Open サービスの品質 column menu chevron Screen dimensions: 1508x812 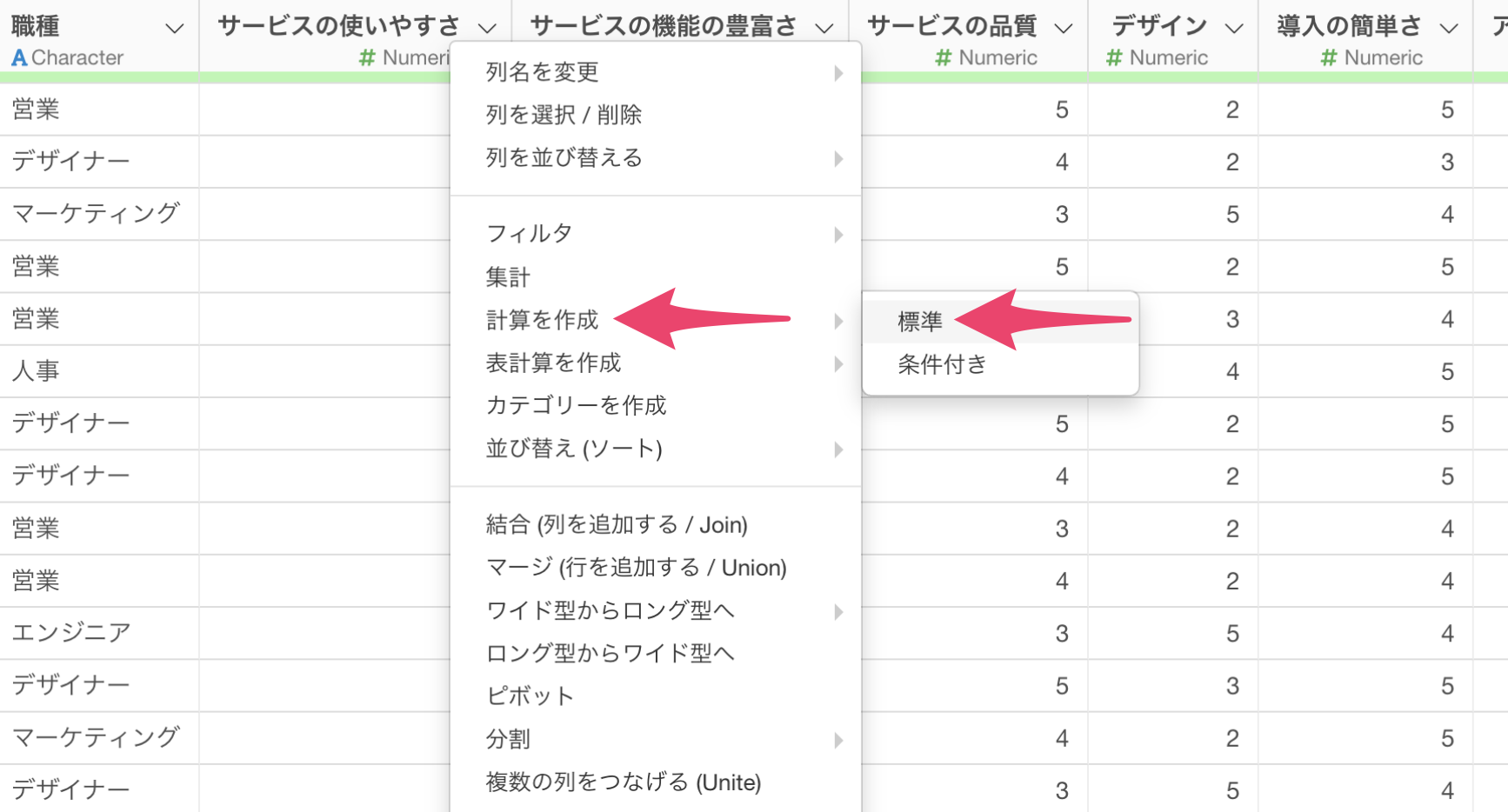(1063, 29)
